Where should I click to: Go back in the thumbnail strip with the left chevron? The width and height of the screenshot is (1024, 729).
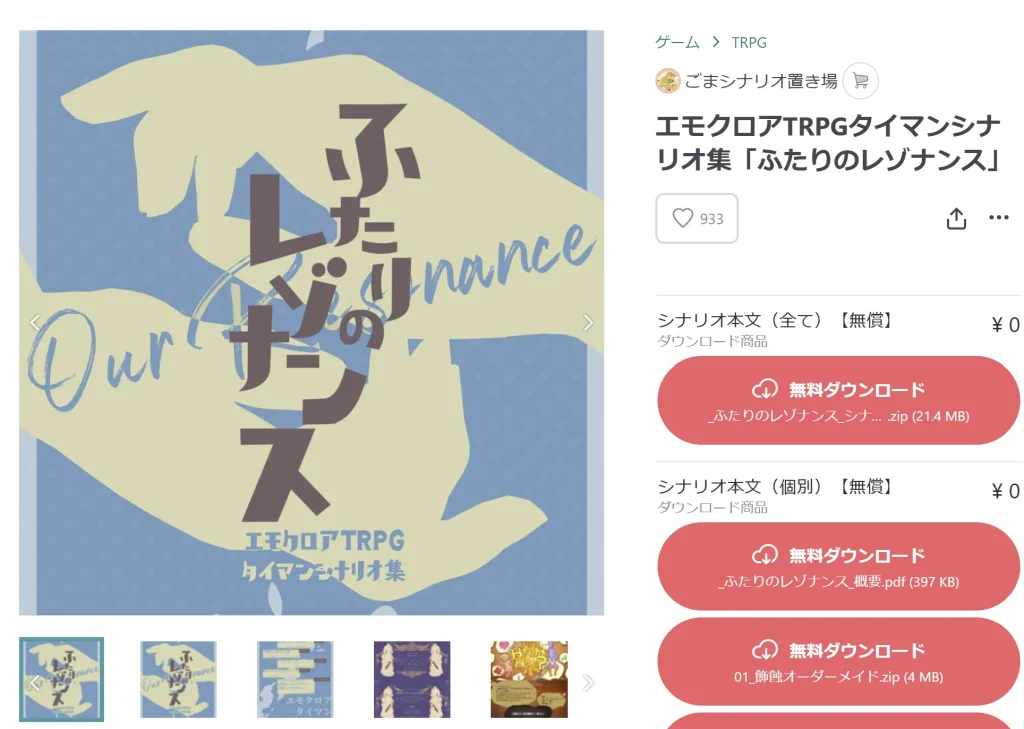click(x=35, y=683)
